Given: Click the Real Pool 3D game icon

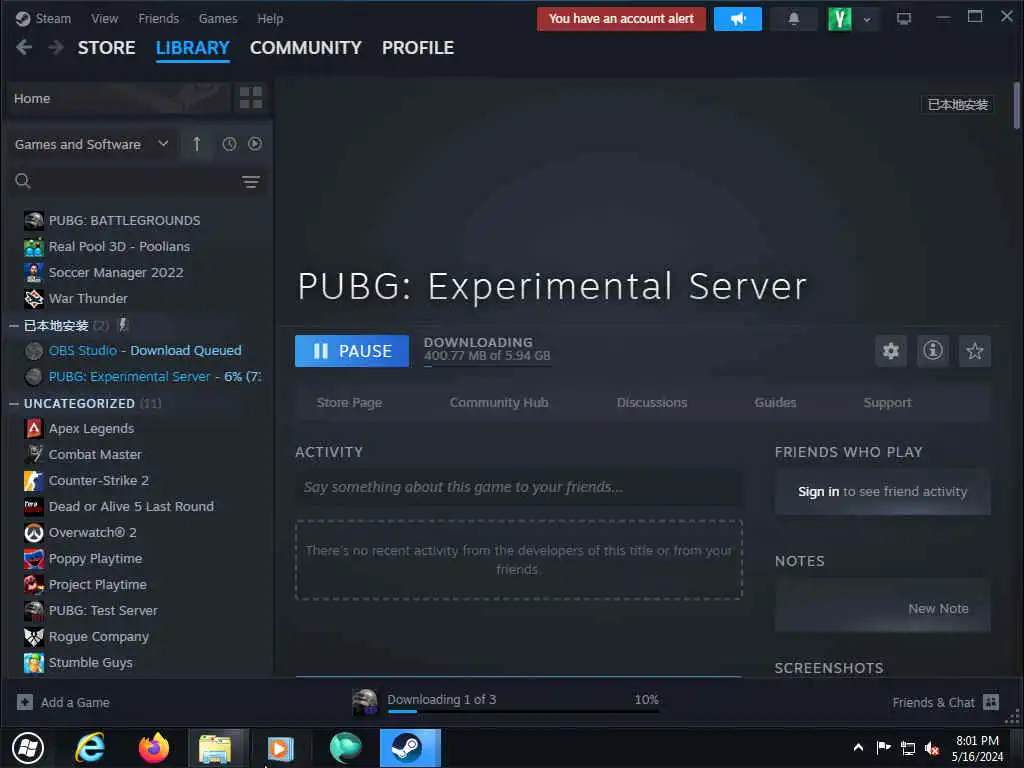Looking at the screenshot, I should [x=34, y=247].
